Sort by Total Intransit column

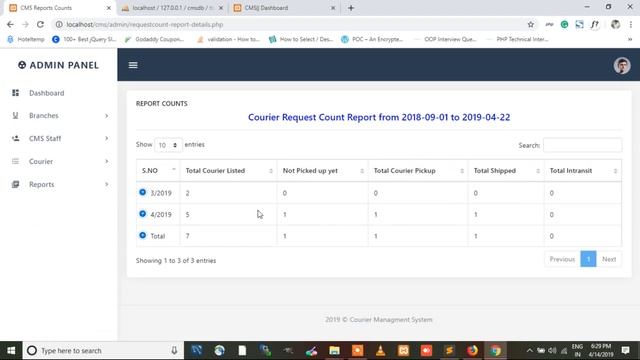point(583,171)
